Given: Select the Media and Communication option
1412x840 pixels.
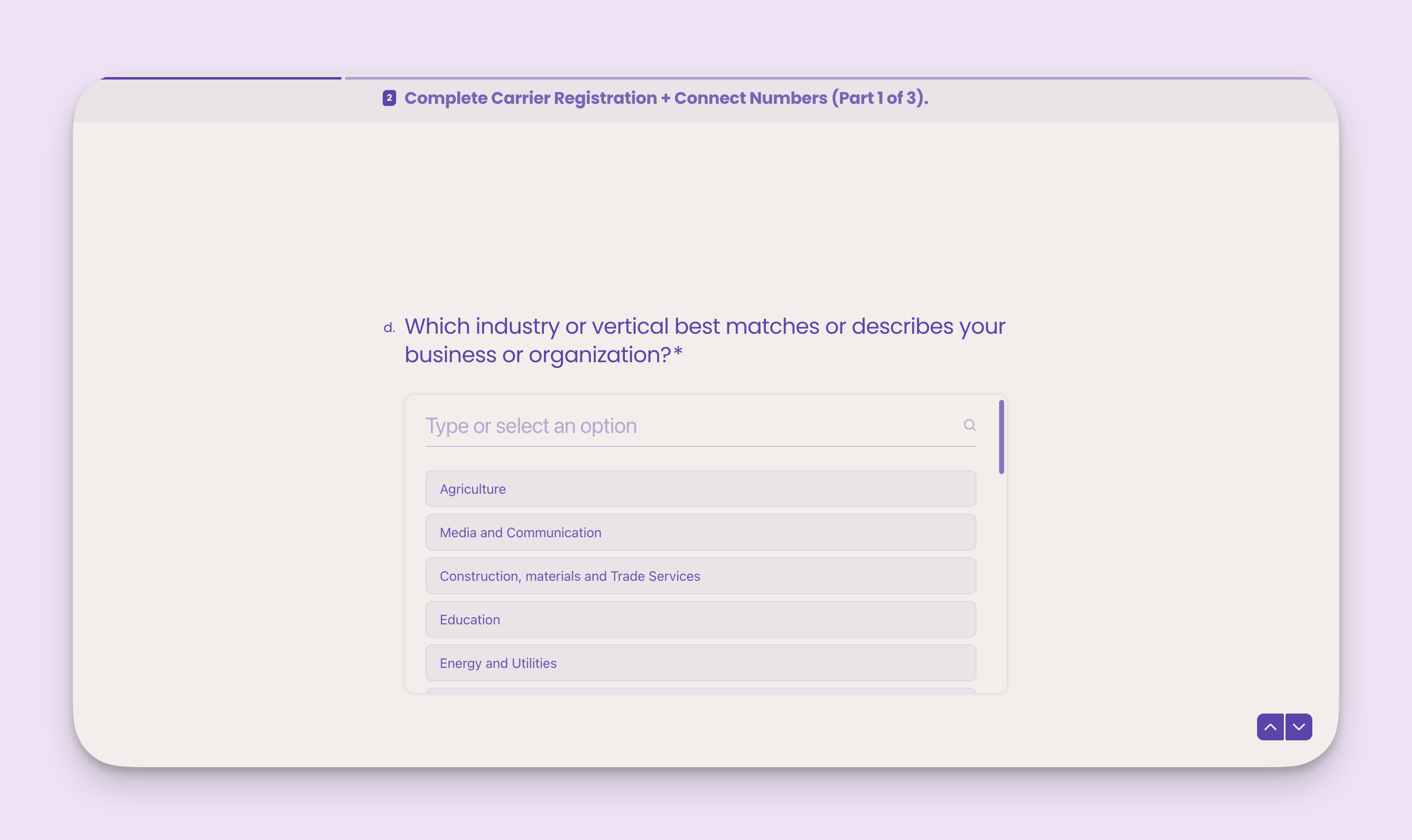Looking at the screenshot, I should pyautogui.click(x=700, y=532).
